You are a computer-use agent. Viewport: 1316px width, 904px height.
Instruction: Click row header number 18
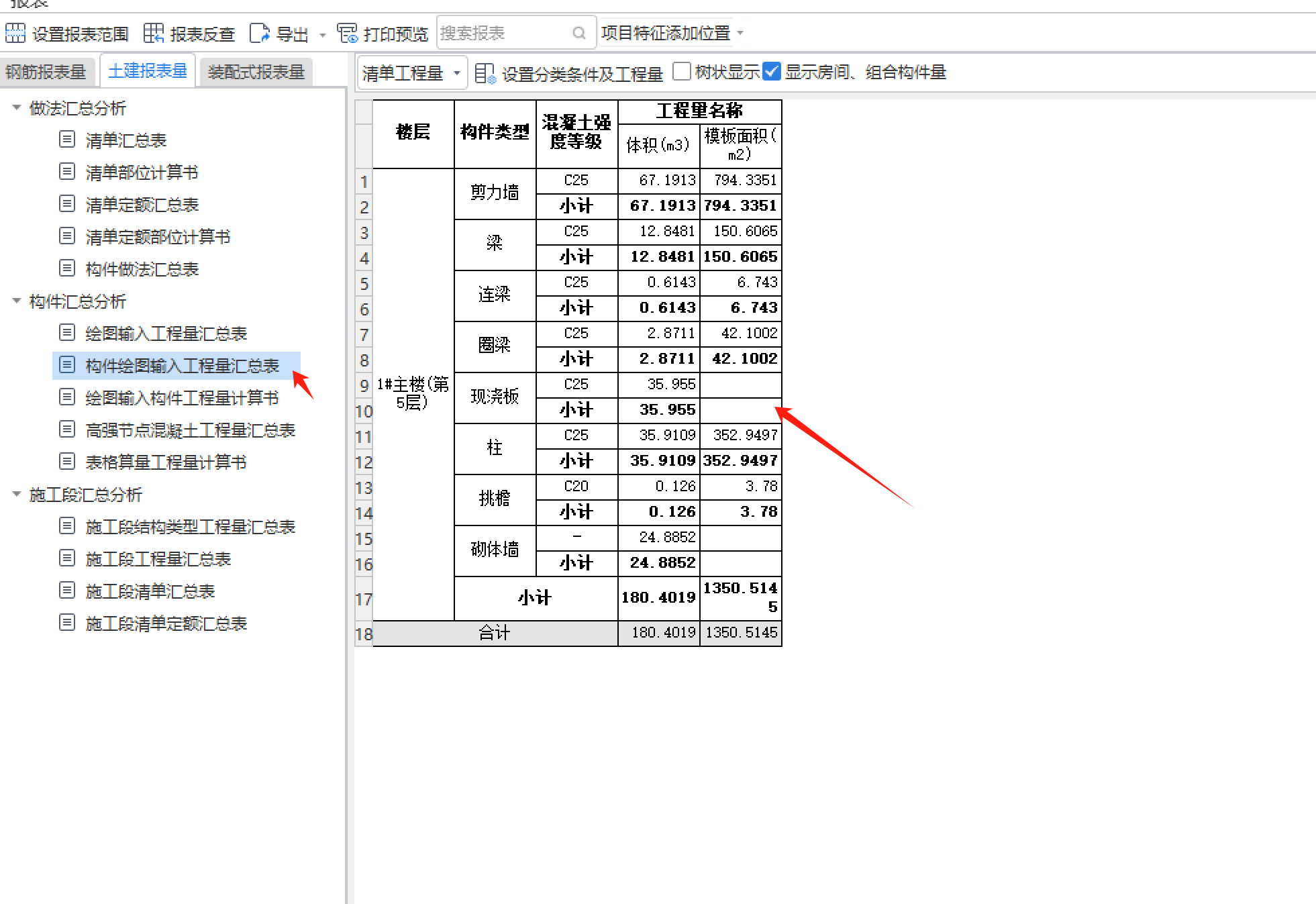(364, 634)
